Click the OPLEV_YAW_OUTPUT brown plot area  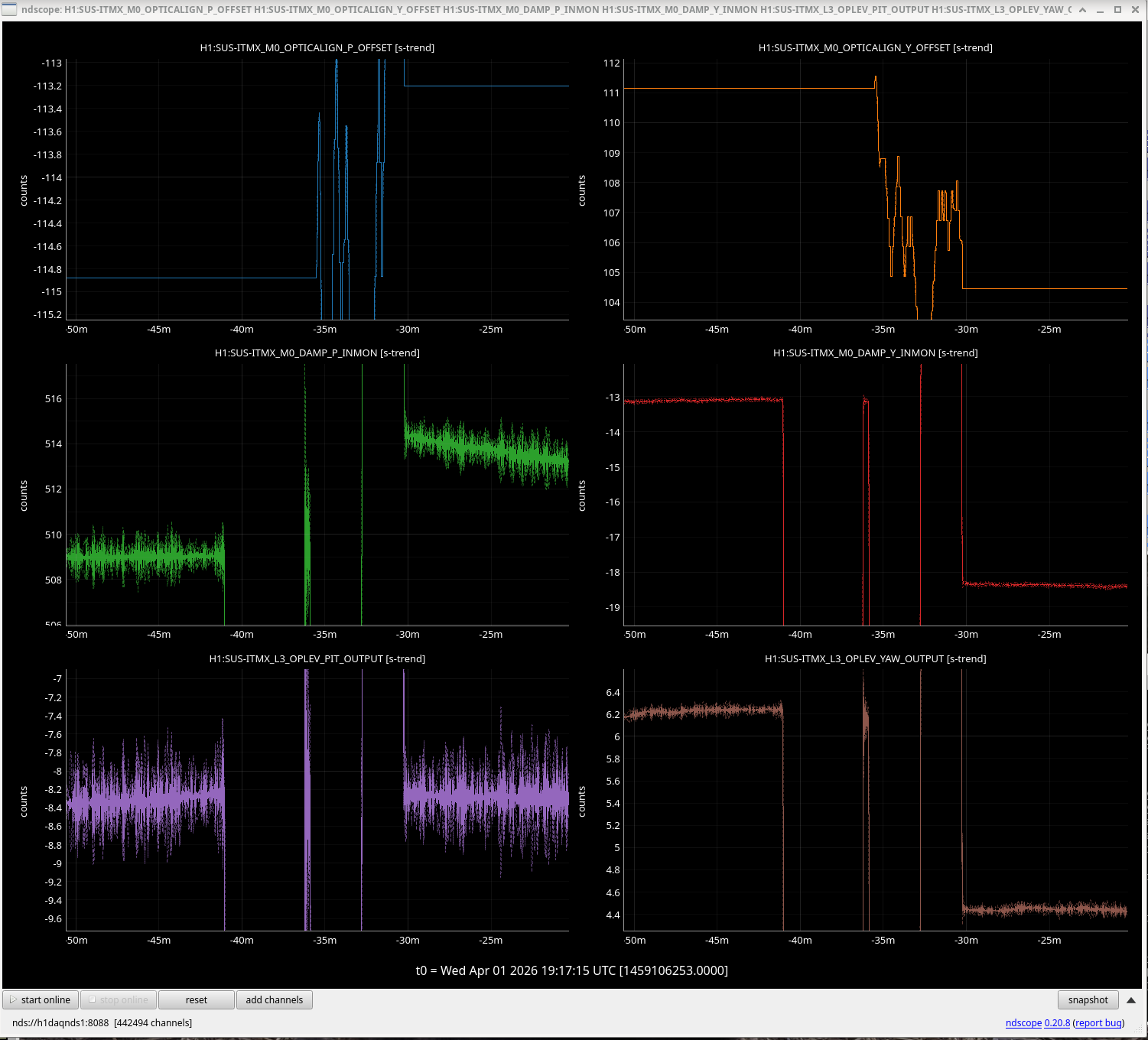(876, 800)
